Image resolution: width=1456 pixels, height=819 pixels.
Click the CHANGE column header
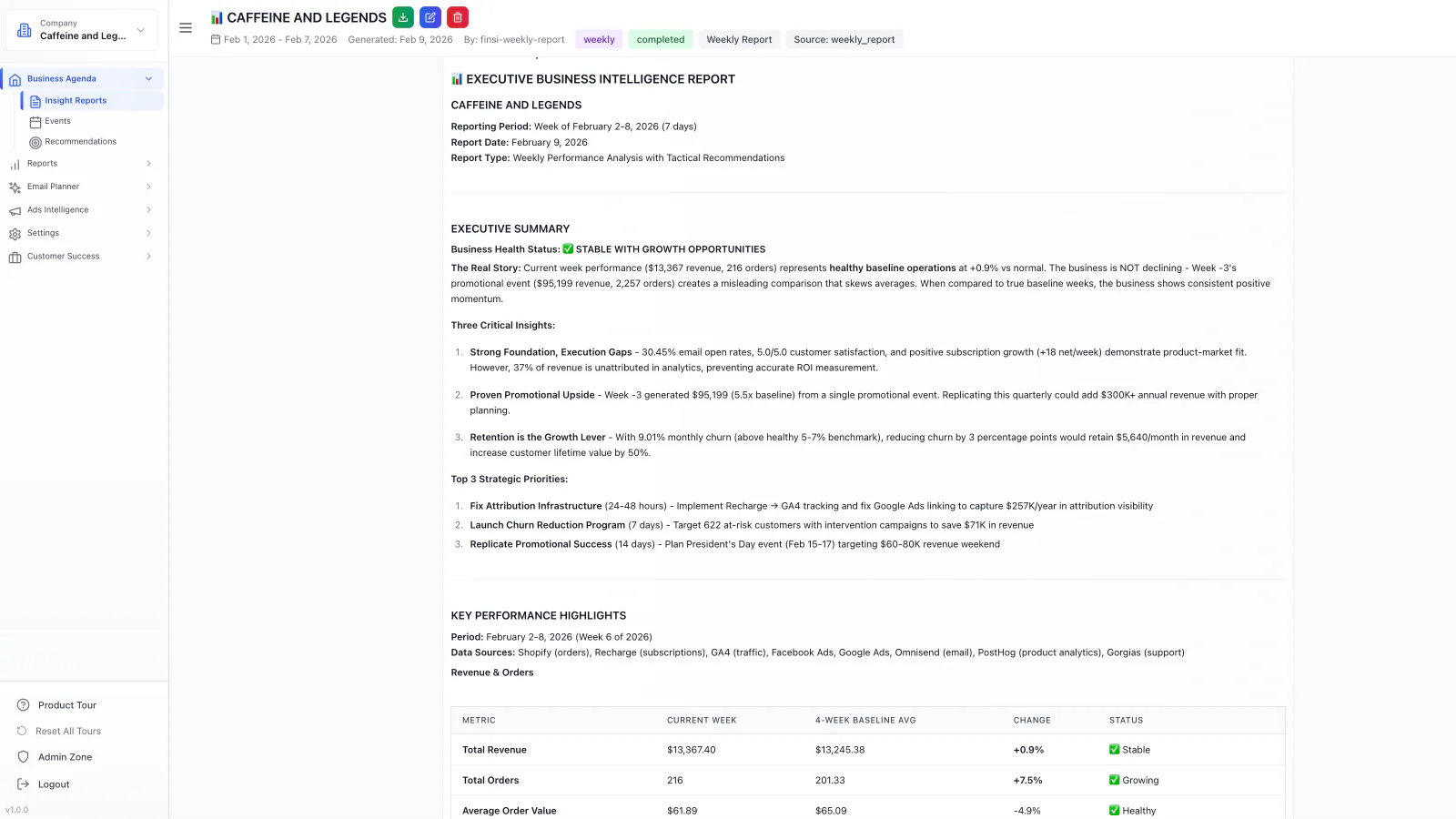[x=1032, y=721]
